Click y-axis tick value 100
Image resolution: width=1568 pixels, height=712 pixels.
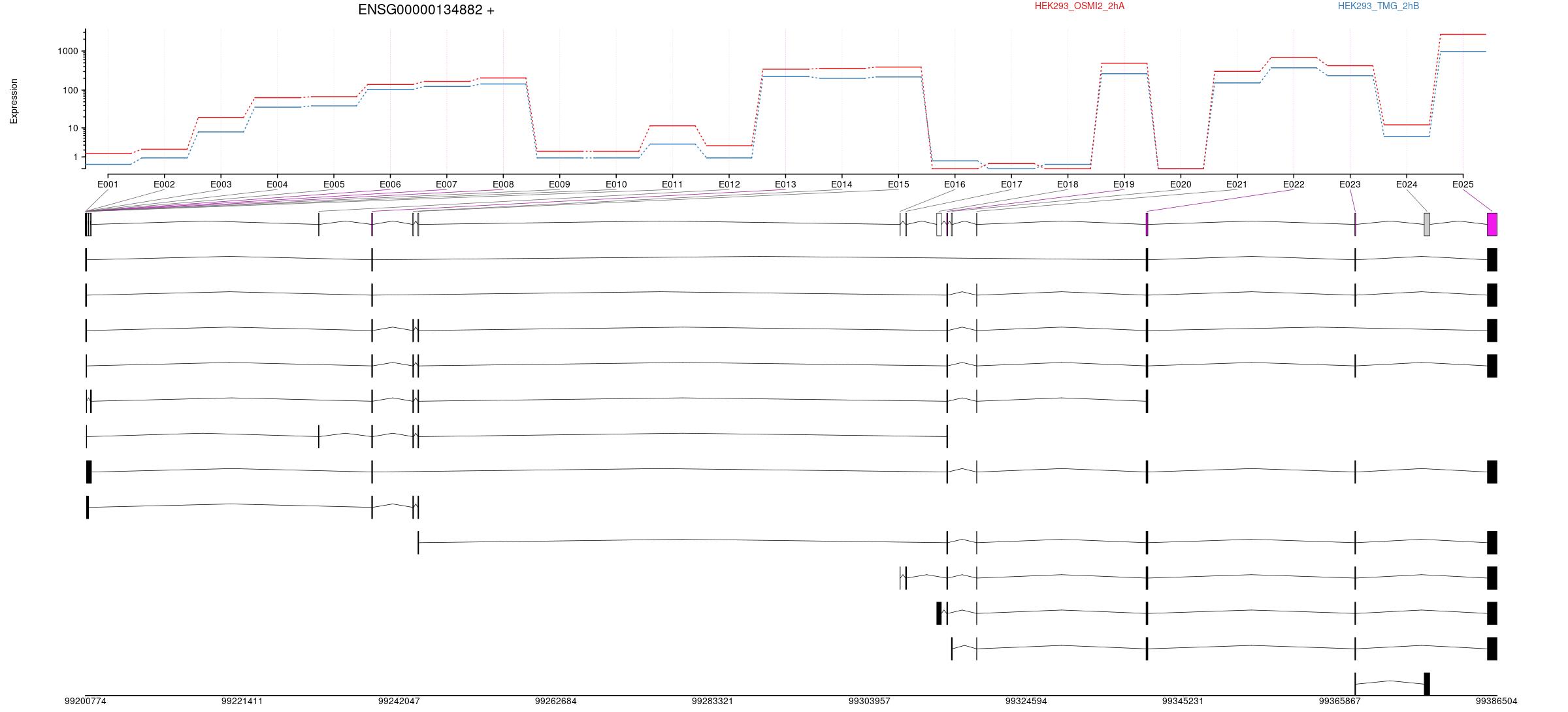point(70,90)
